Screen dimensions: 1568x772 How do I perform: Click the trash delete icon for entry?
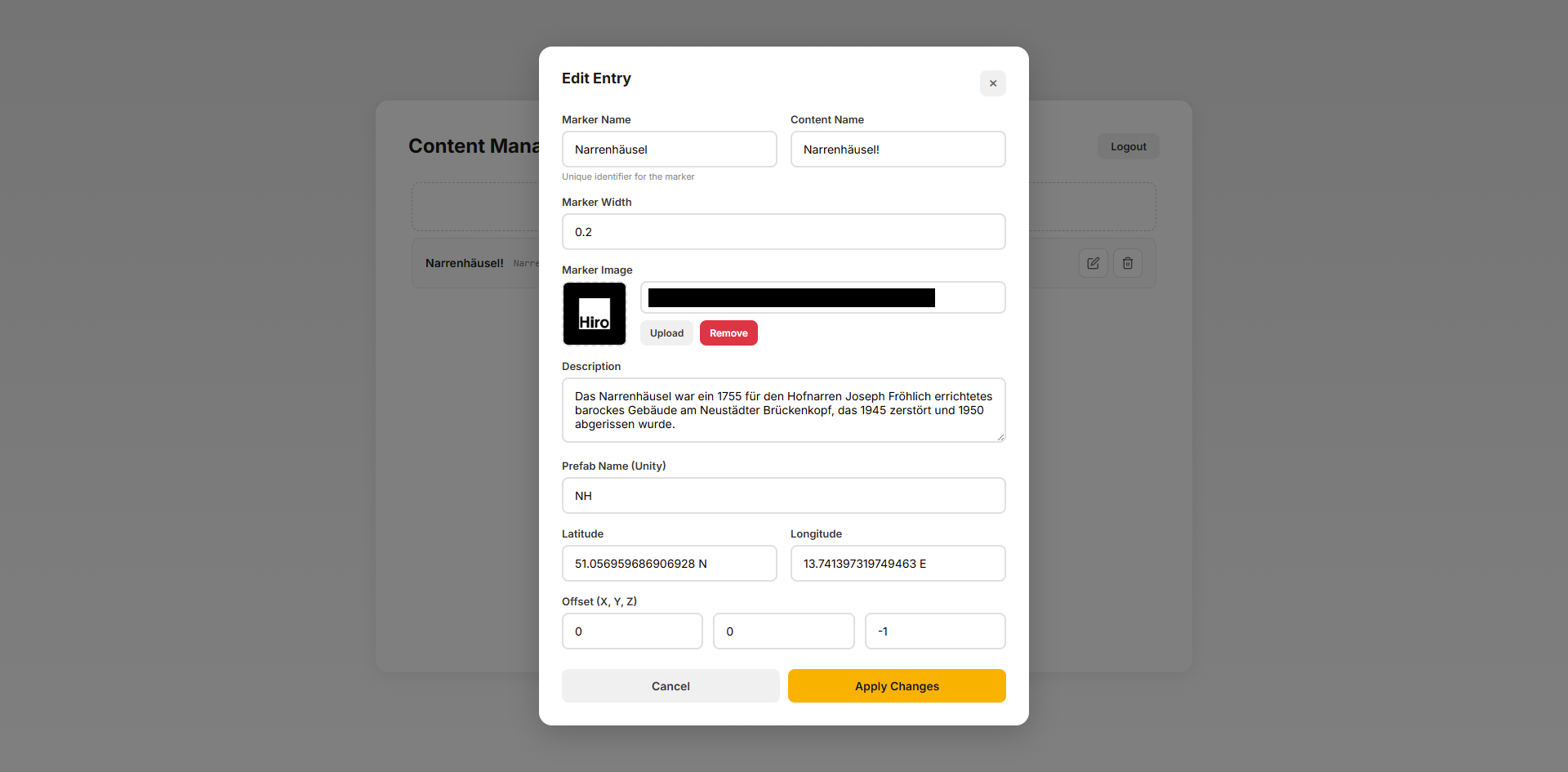1127,263
